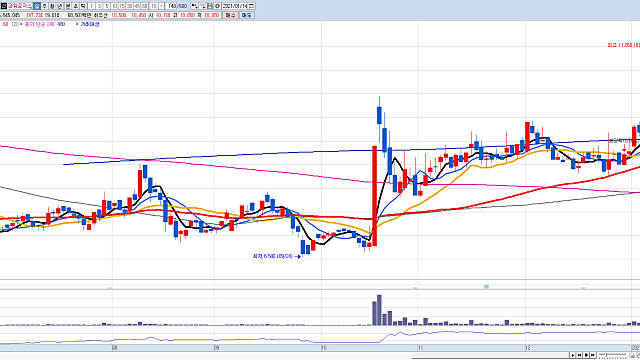This screenshot has width=640, height=360.
Task: Click the fast-forward button in the replay controls
Action: 593,355
